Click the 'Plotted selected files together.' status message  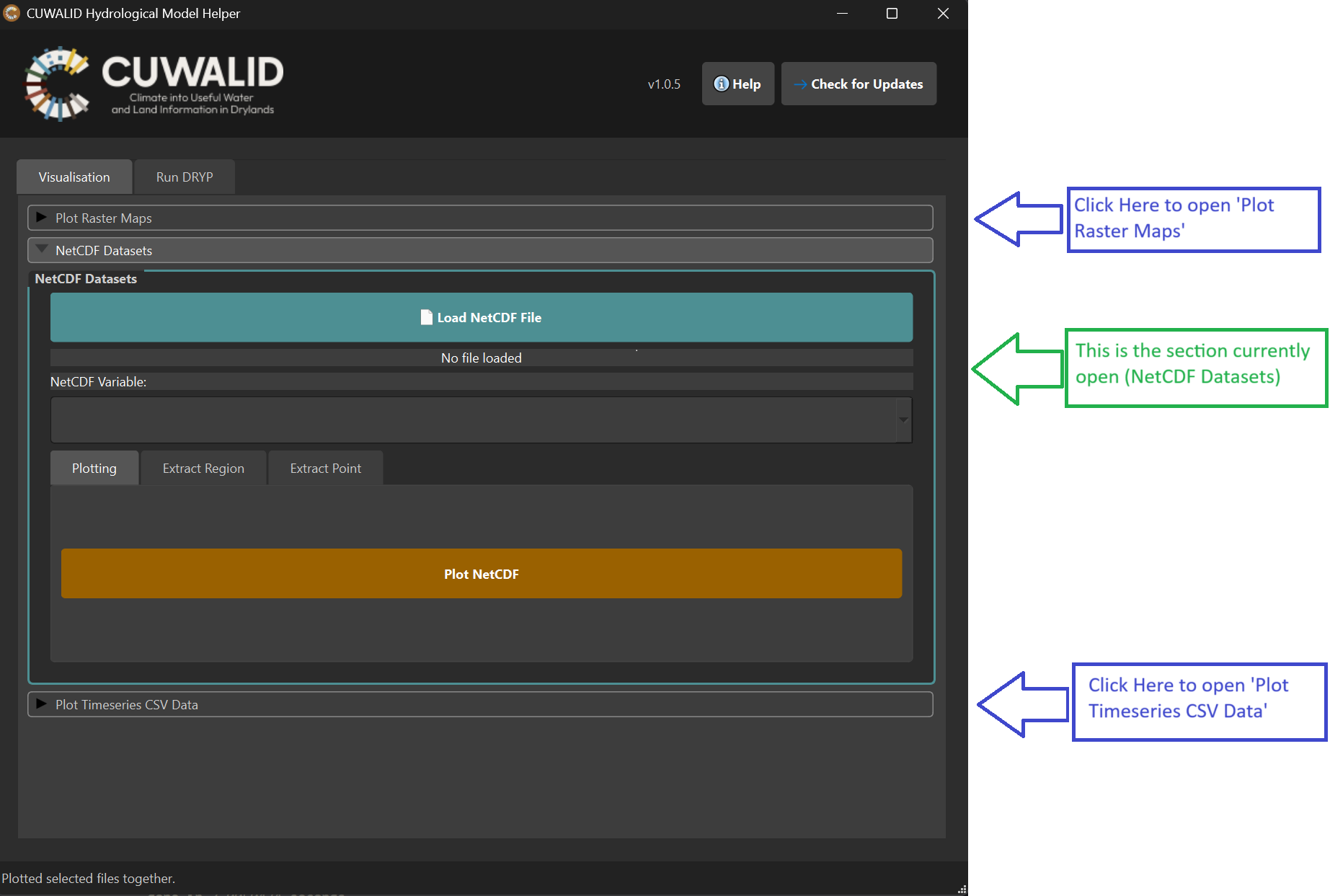point(89,878)
